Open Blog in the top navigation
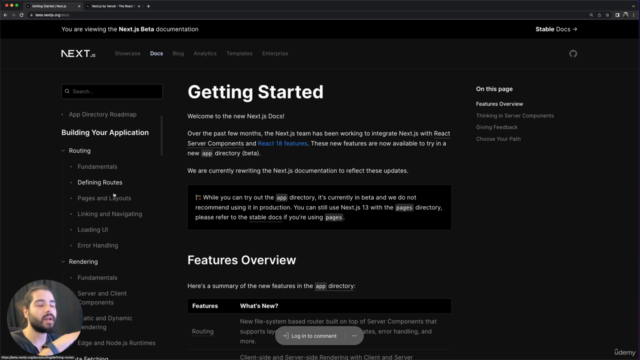 point(178,53)
